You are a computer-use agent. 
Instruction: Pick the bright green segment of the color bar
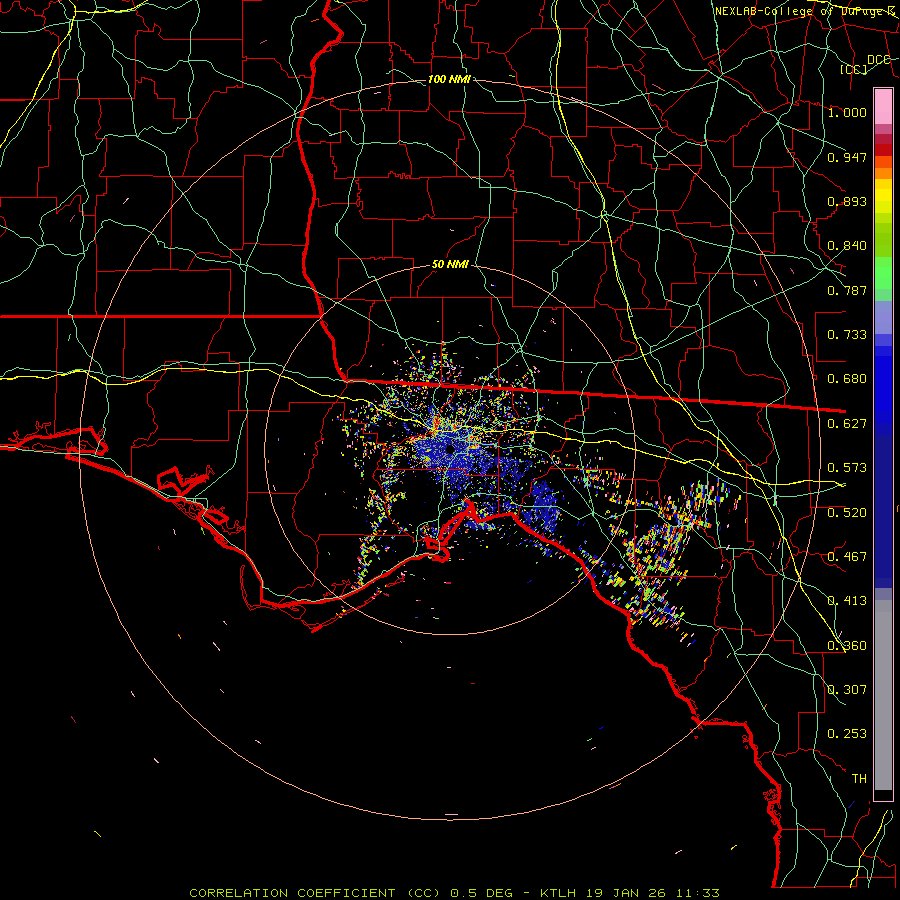point(883,273)
